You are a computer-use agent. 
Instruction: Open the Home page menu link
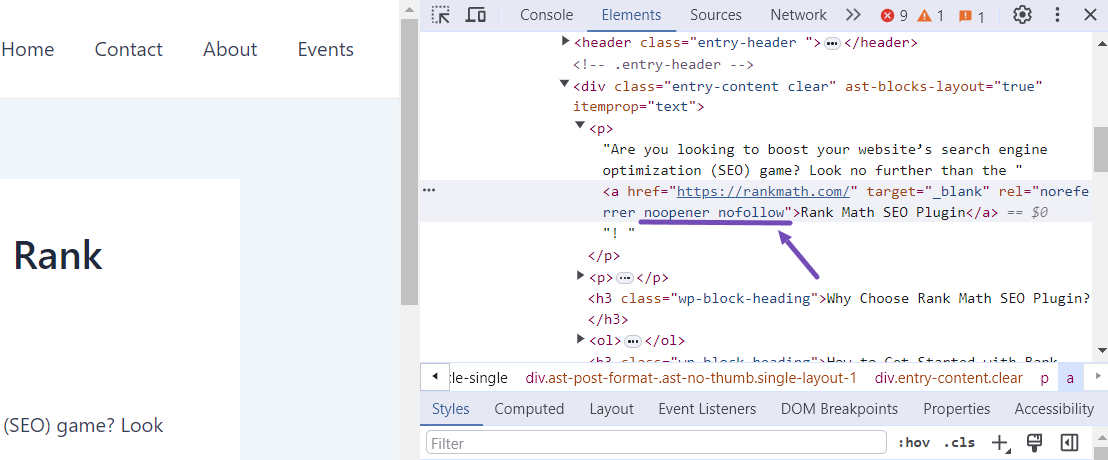coord(28,49)
